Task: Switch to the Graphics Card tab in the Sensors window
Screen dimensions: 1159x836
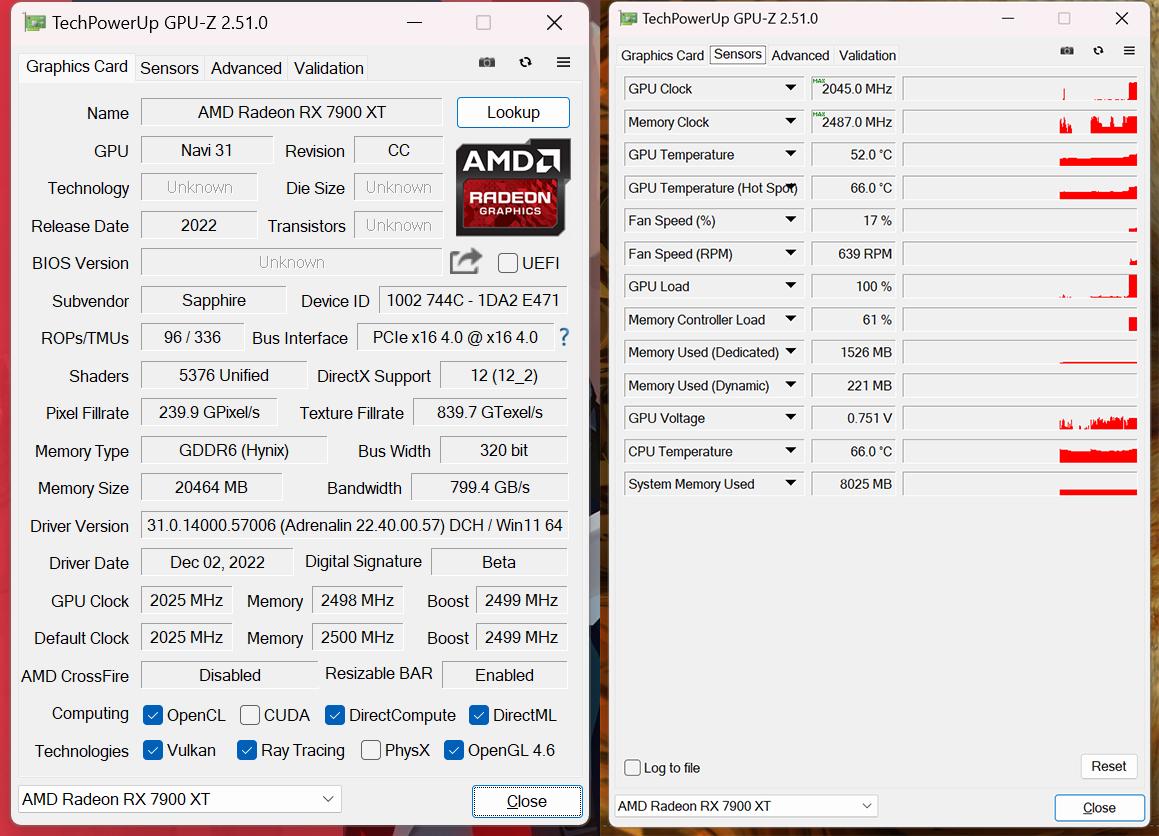Action: point(662,55)
